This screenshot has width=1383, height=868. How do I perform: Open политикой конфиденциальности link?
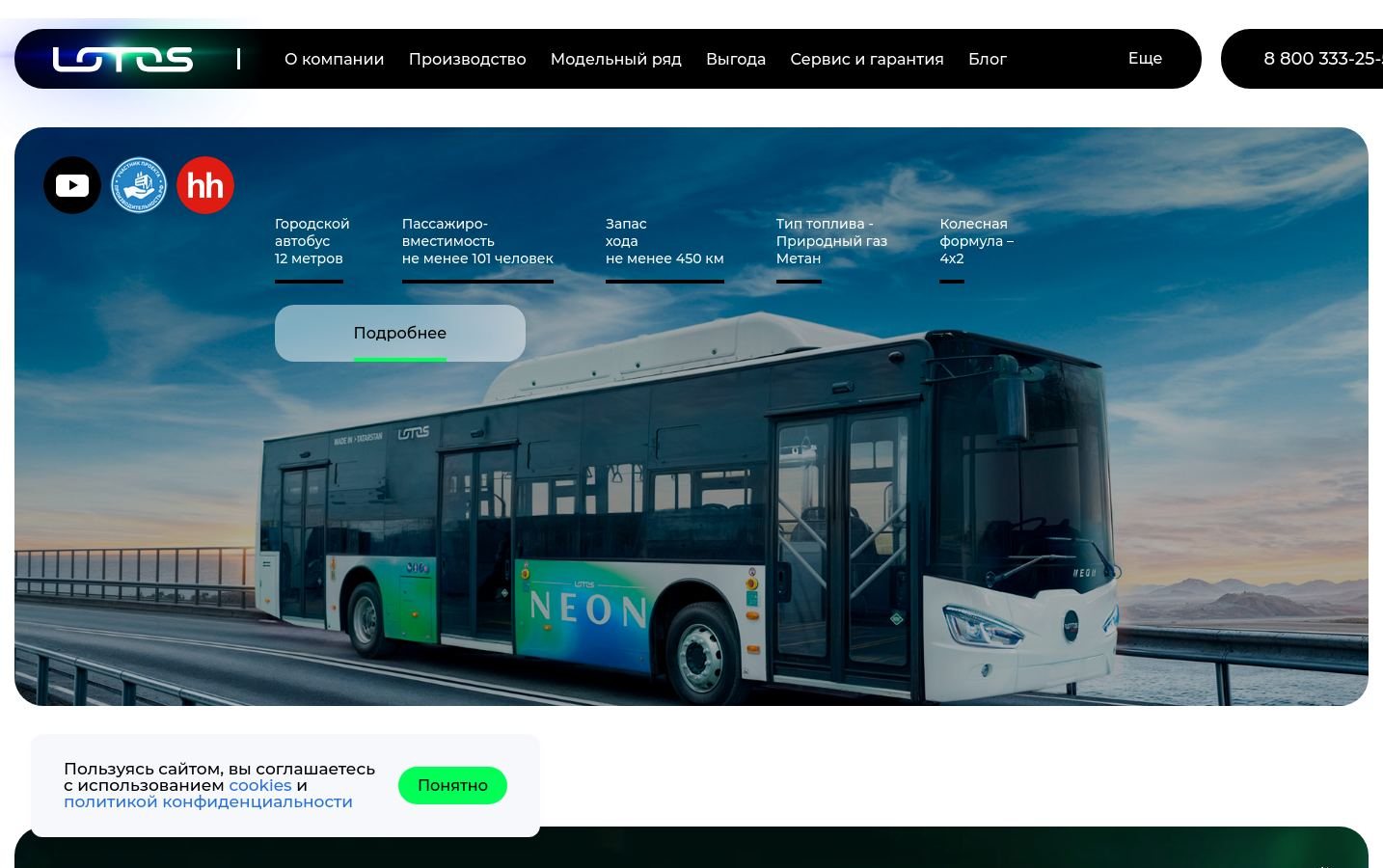point(208,801)
